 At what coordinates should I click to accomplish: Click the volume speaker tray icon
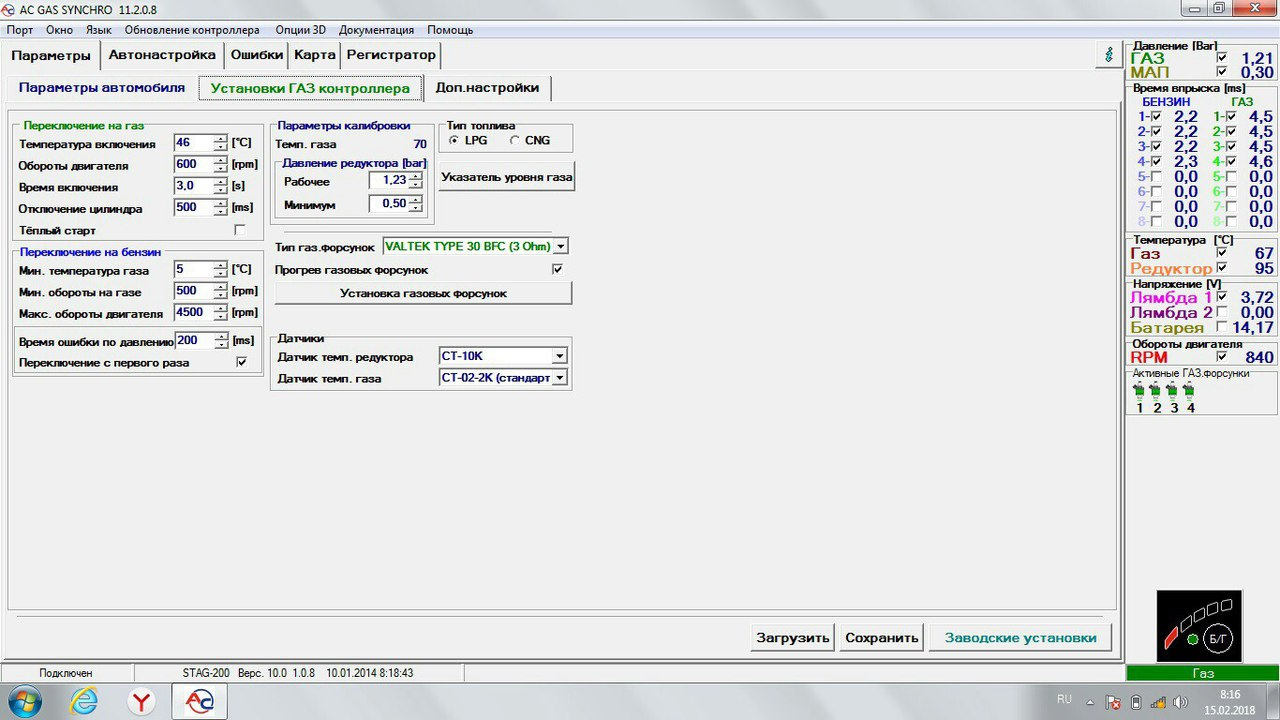(x=1179, y=701)
